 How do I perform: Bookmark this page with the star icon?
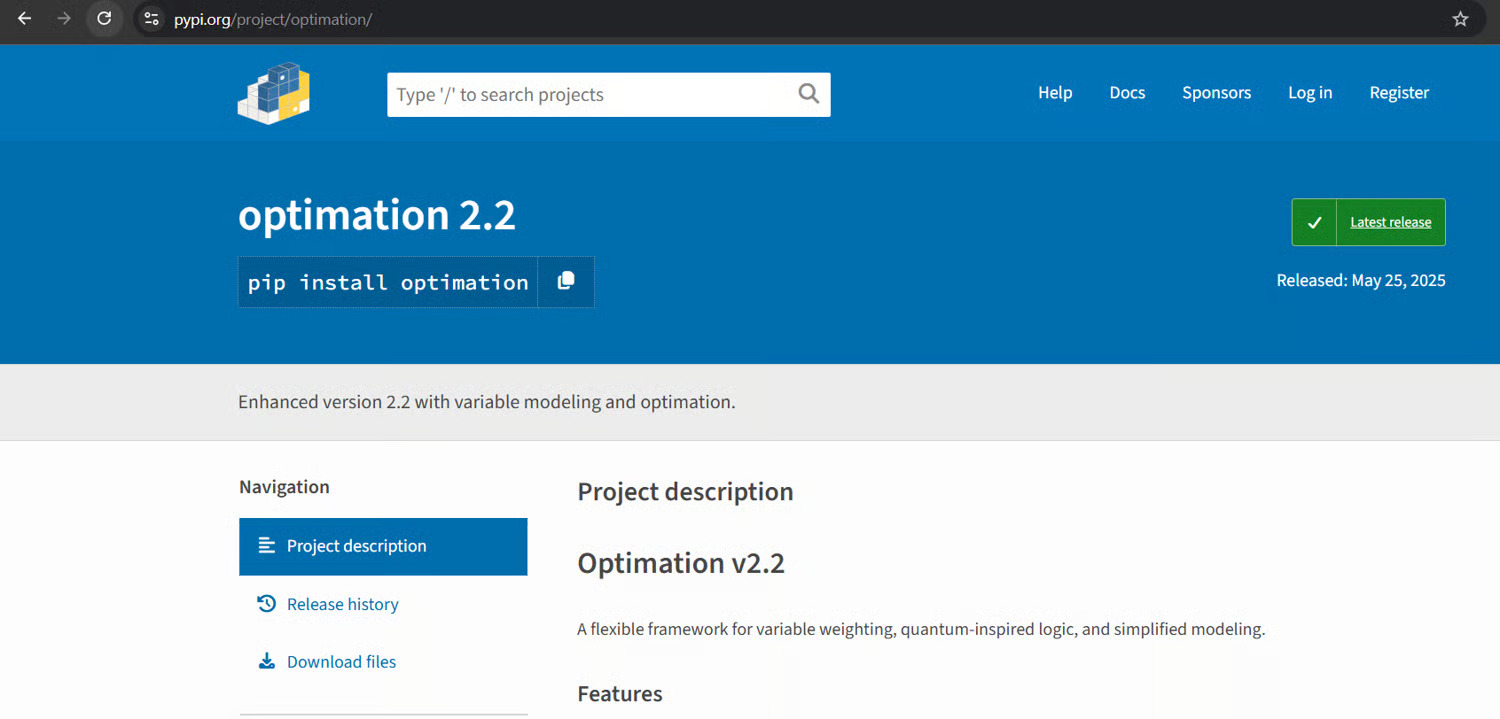(x=1460, y=18)
